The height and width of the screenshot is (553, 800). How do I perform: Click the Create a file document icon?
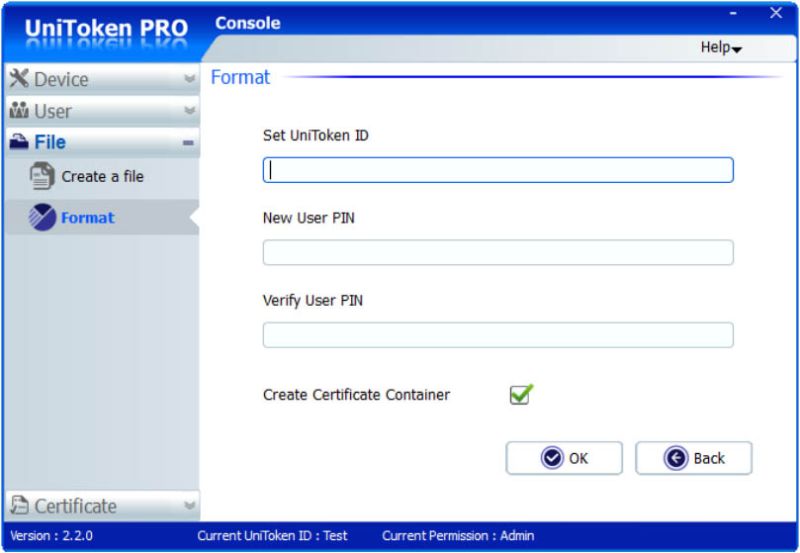[x=42, y=176]
